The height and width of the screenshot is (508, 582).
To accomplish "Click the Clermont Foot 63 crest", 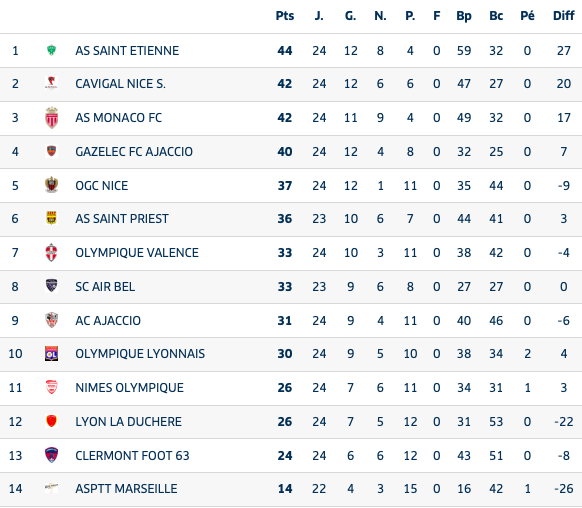I will coord(52,455).
